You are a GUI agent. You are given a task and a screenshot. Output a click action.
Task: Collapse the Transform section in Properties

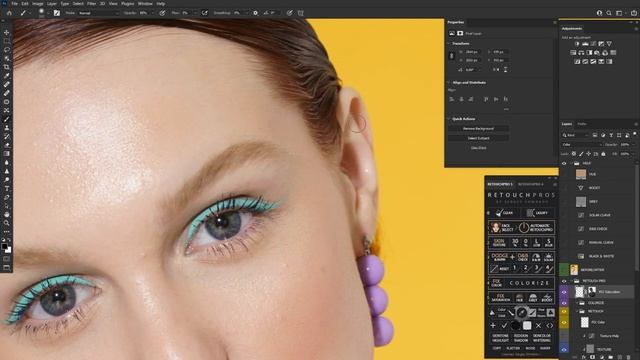coord(449,43)
